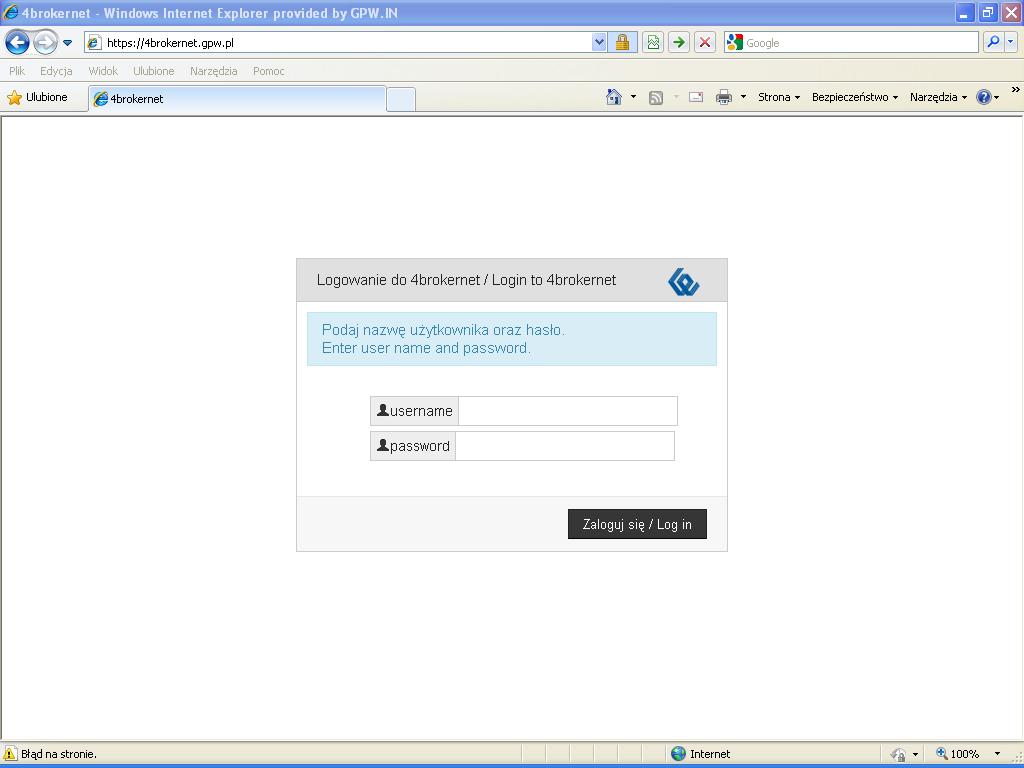Viewport: 1024px width, 768px height.
Task: Open the Narzędzia menu in menu bar
Action: 214,71
